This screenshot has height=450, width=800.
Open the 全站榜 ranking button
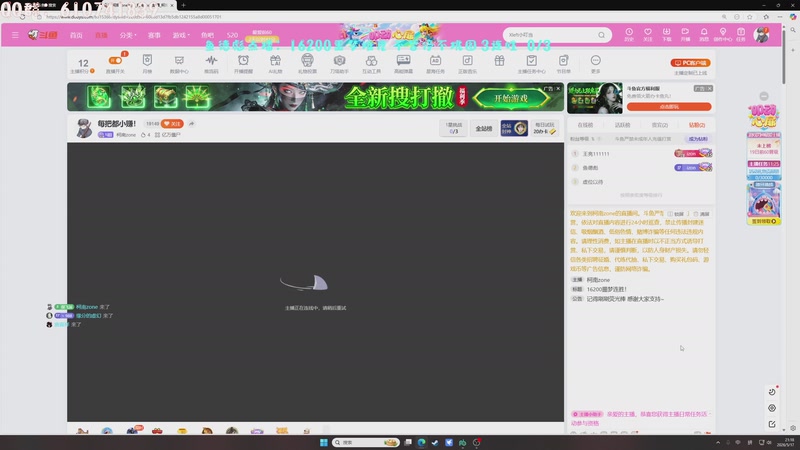pos(484,129)
